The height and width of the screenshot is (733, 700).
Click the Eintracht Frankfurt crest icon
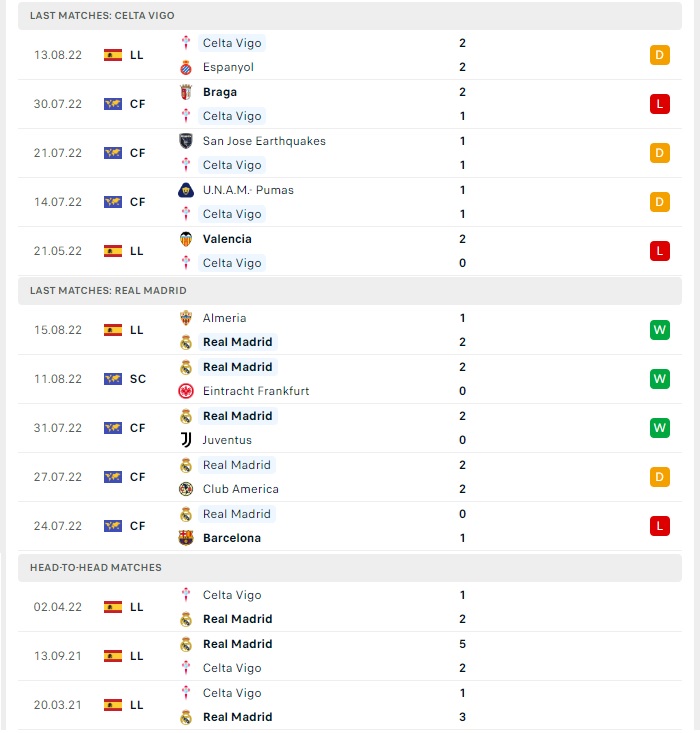186,391
